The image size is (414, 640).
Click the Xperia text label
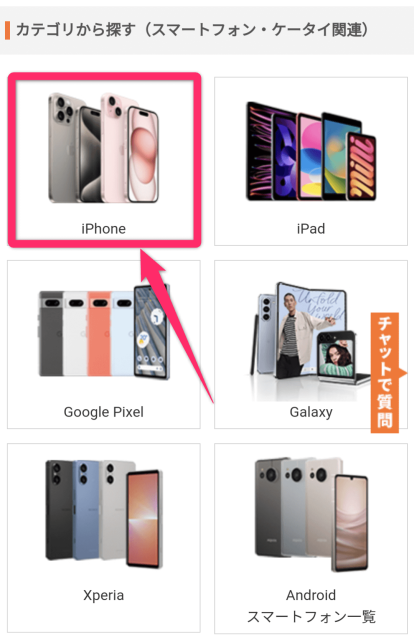coord(104,595)
